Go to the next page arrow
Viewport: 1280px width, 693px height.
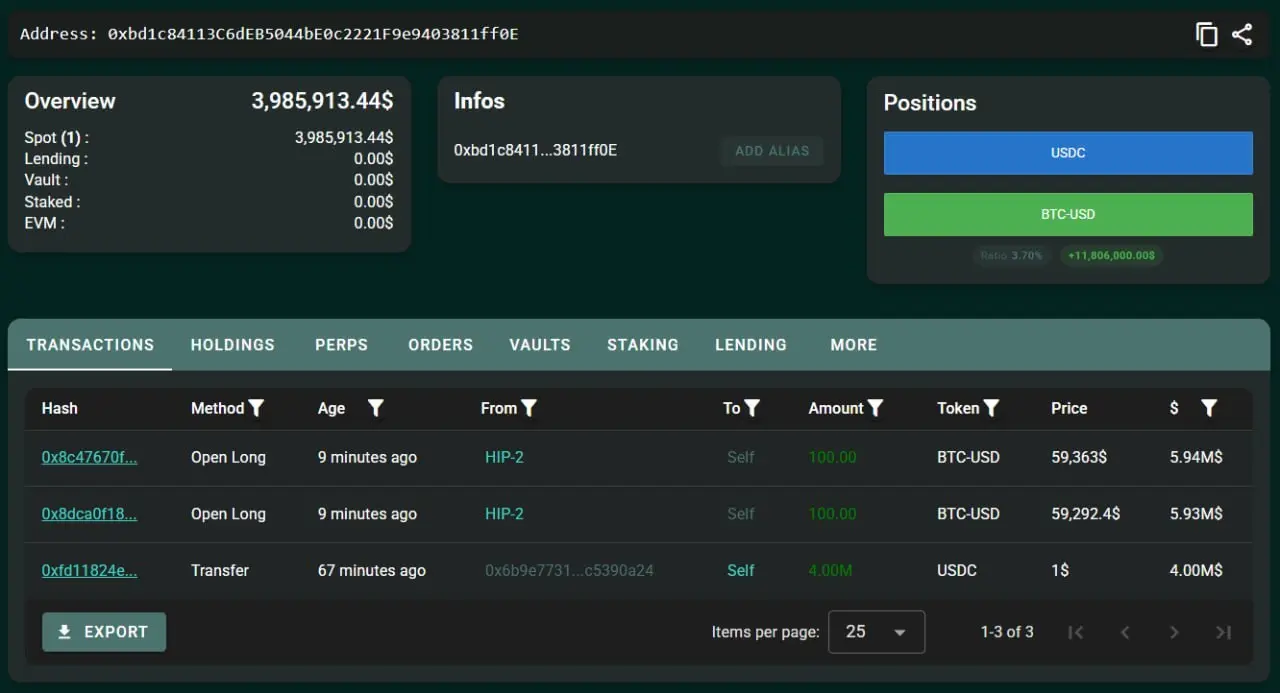tap(1174, 632)
